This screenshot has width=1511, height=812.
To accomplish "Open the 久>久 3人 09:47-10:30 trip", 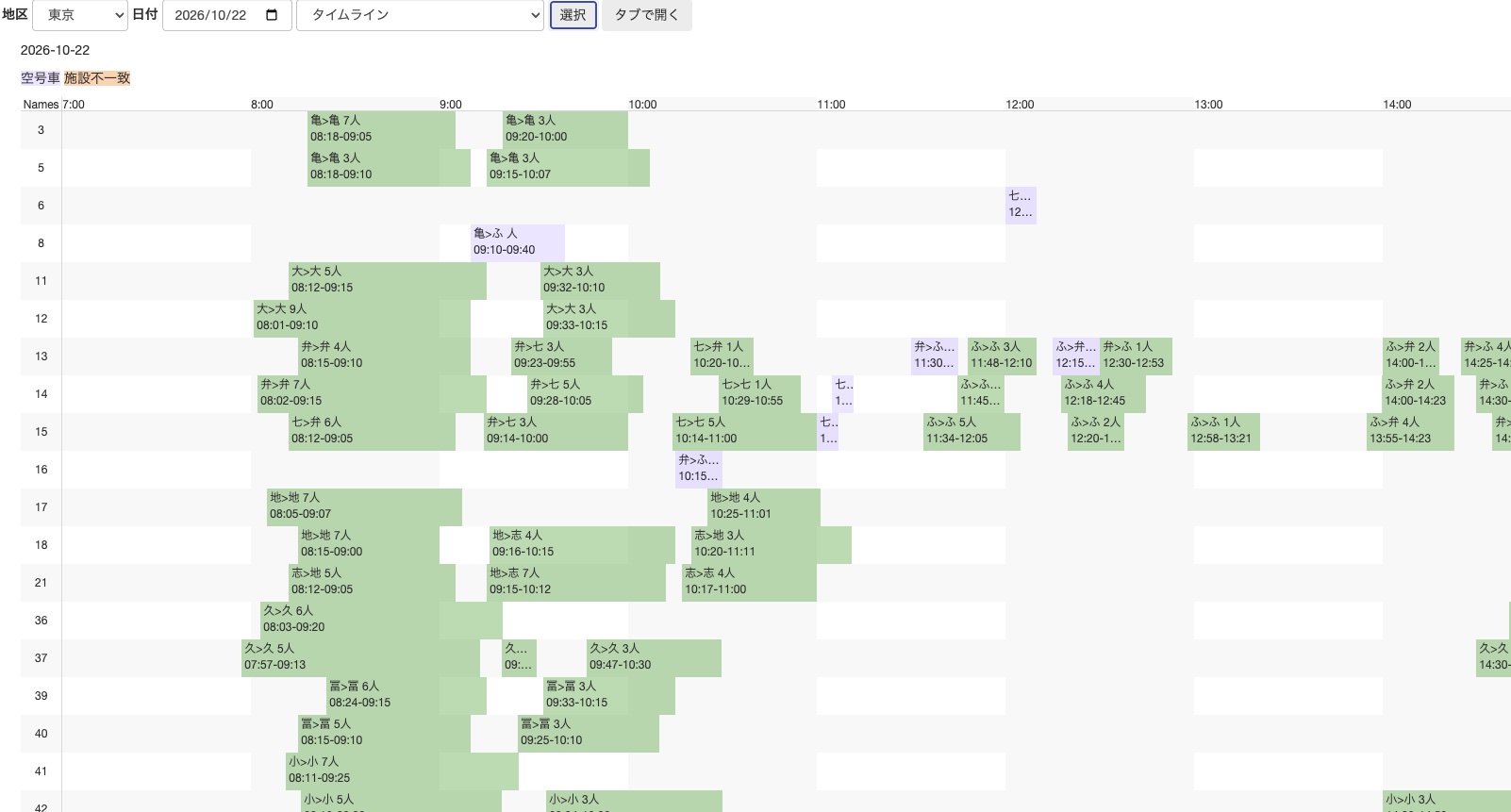I will click(654, 657).
